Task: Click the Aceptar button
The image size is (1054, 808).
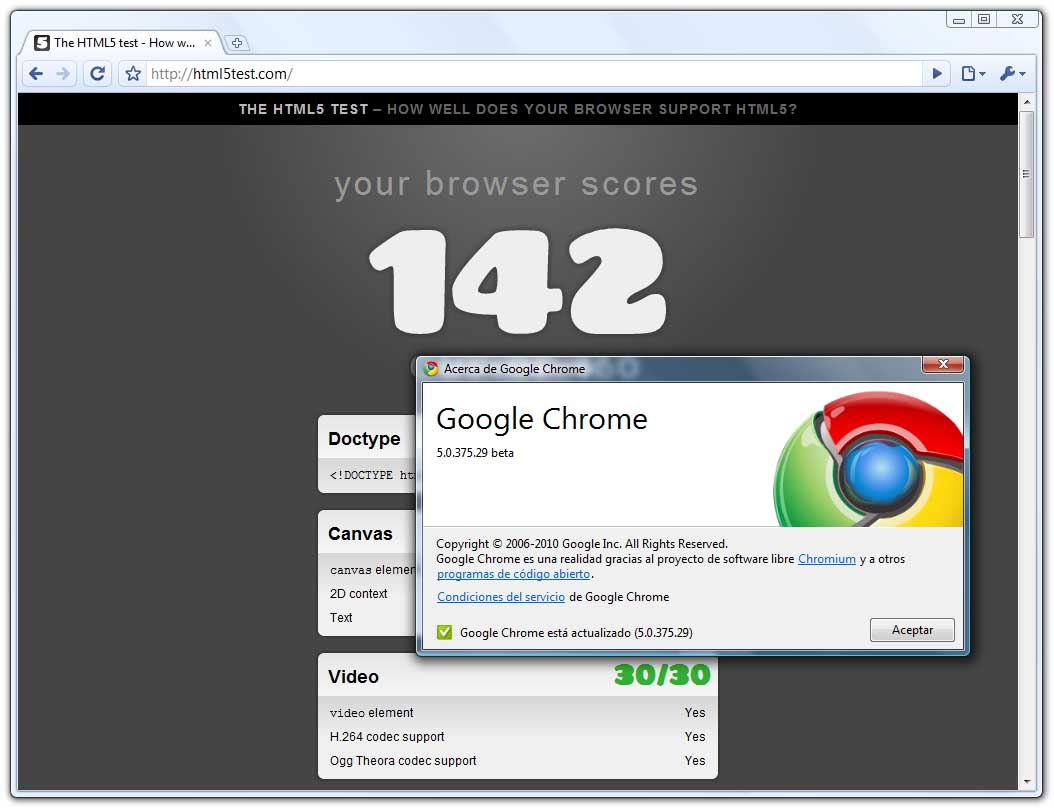Action: pos(912,630)
